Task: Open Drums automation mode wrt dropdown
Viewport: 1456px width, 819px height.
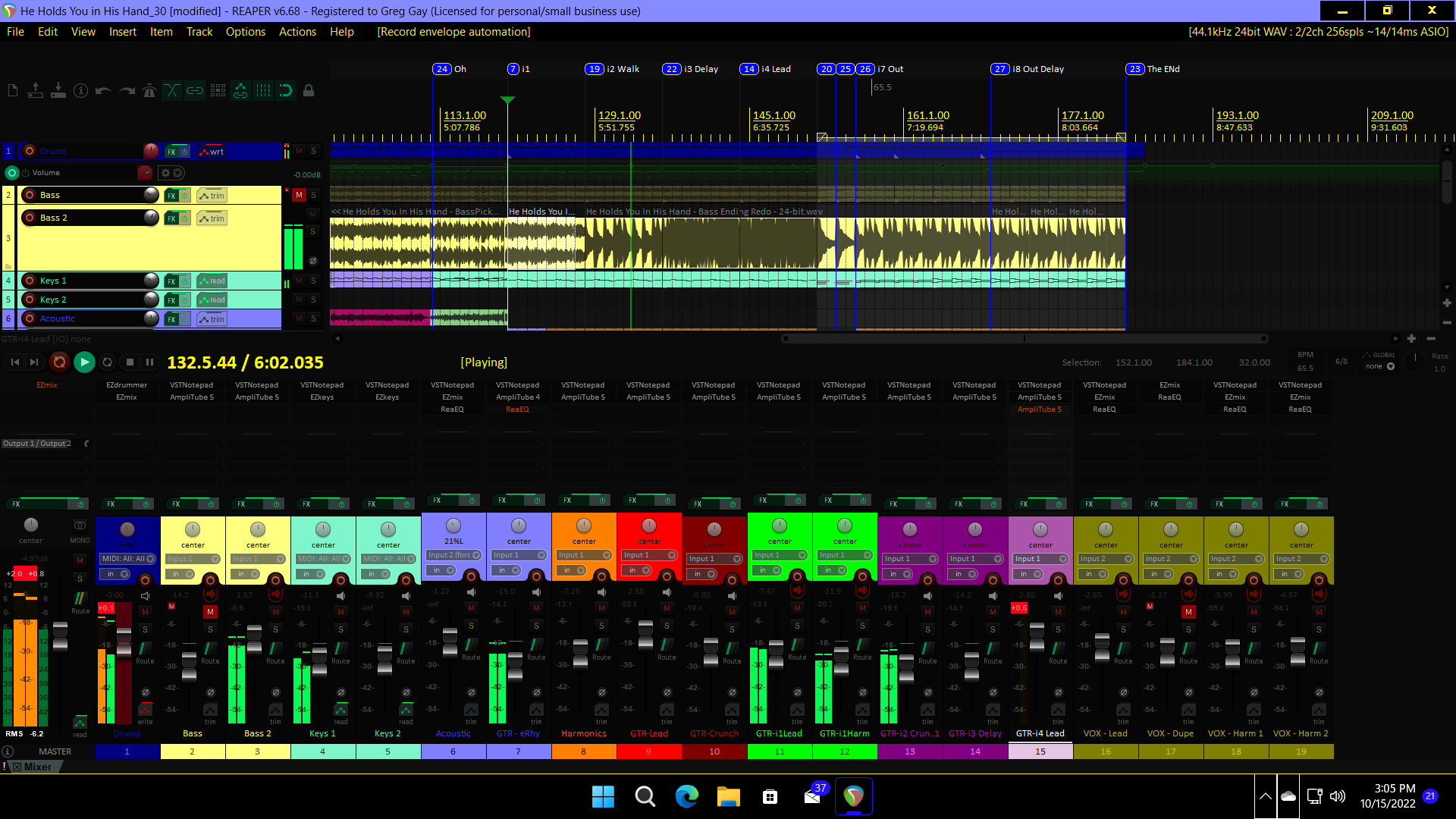Action: click(212, 152)
